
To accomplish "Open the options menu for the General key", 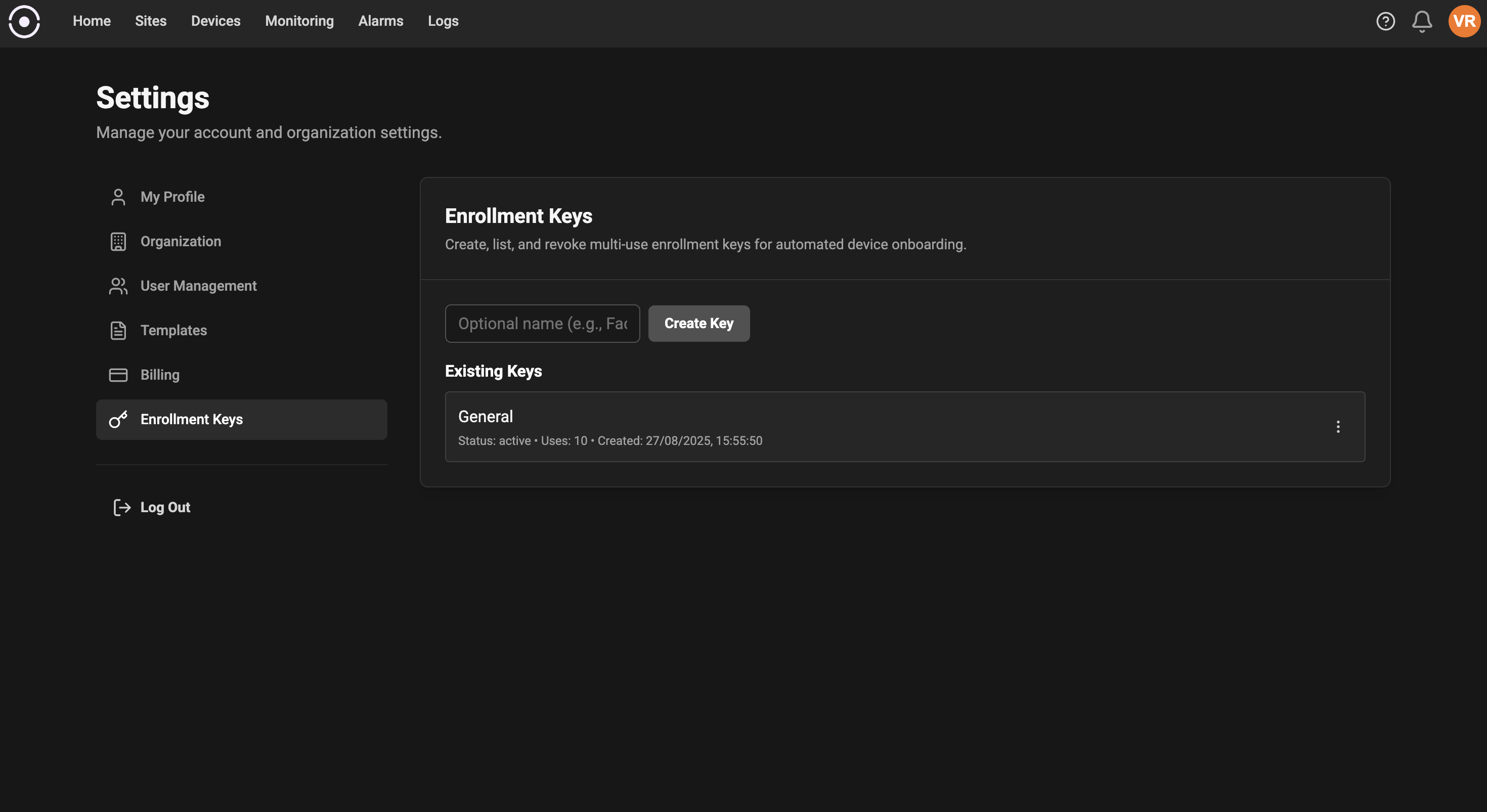I will (1339, 427).
